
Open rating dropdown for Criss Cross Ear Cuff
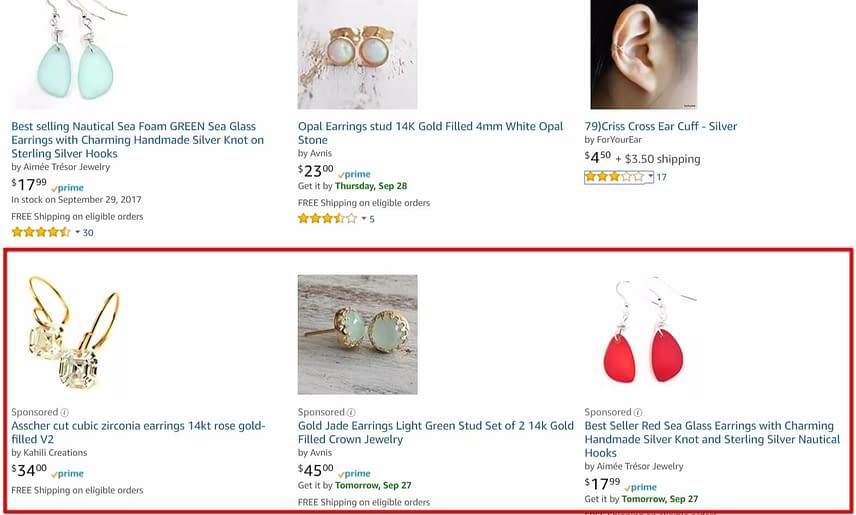point(650,177)
